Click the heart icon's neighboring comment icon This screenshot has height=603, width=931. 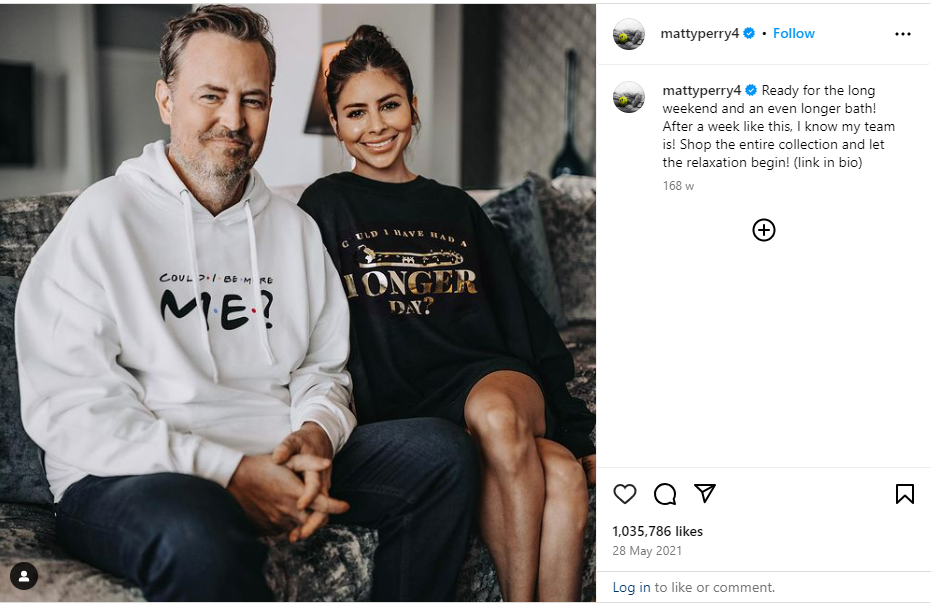point(665,494)
